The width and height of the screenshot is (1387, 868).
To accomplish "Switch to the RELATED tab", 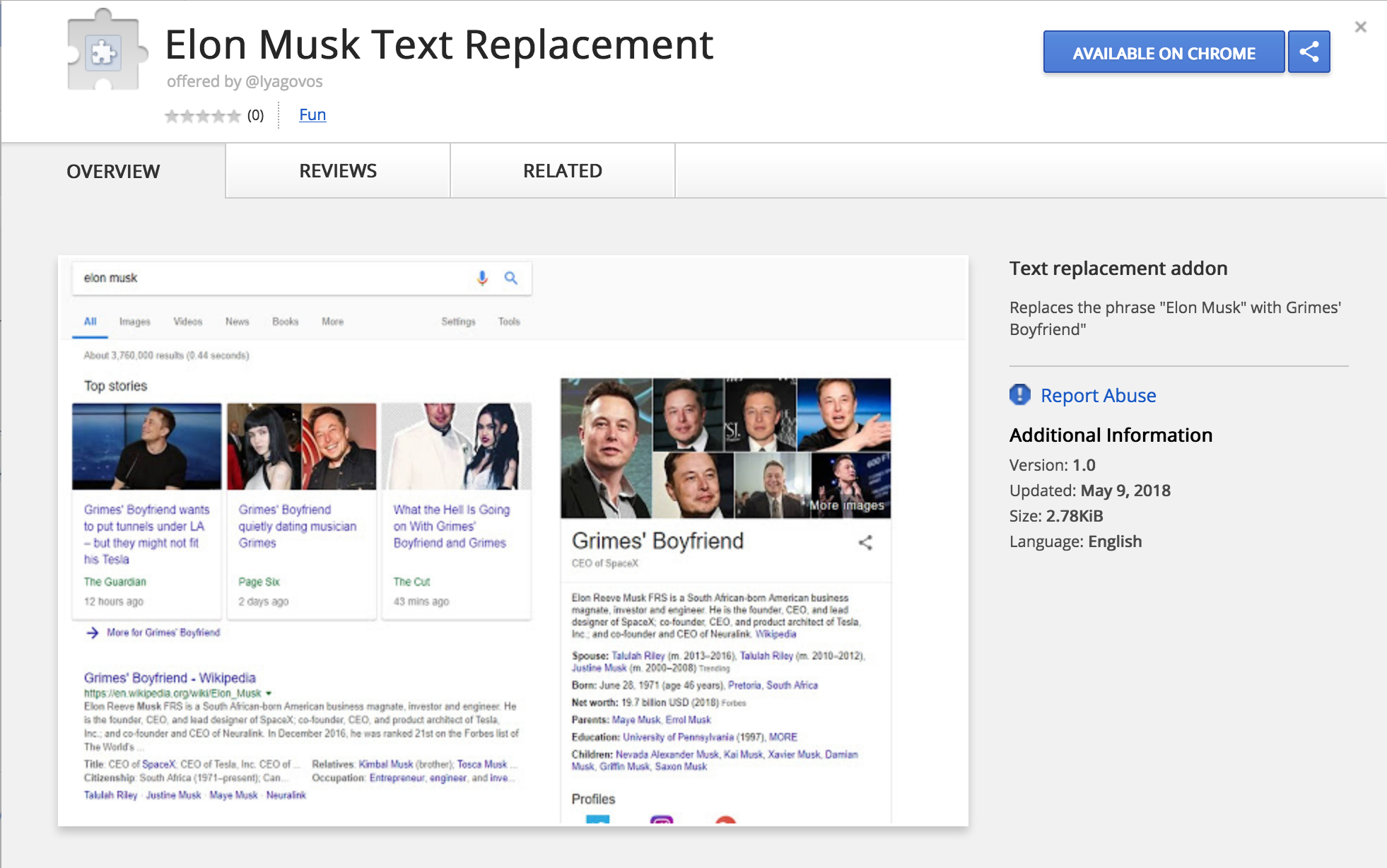I will pyautogui.click(x=562, y=170).
